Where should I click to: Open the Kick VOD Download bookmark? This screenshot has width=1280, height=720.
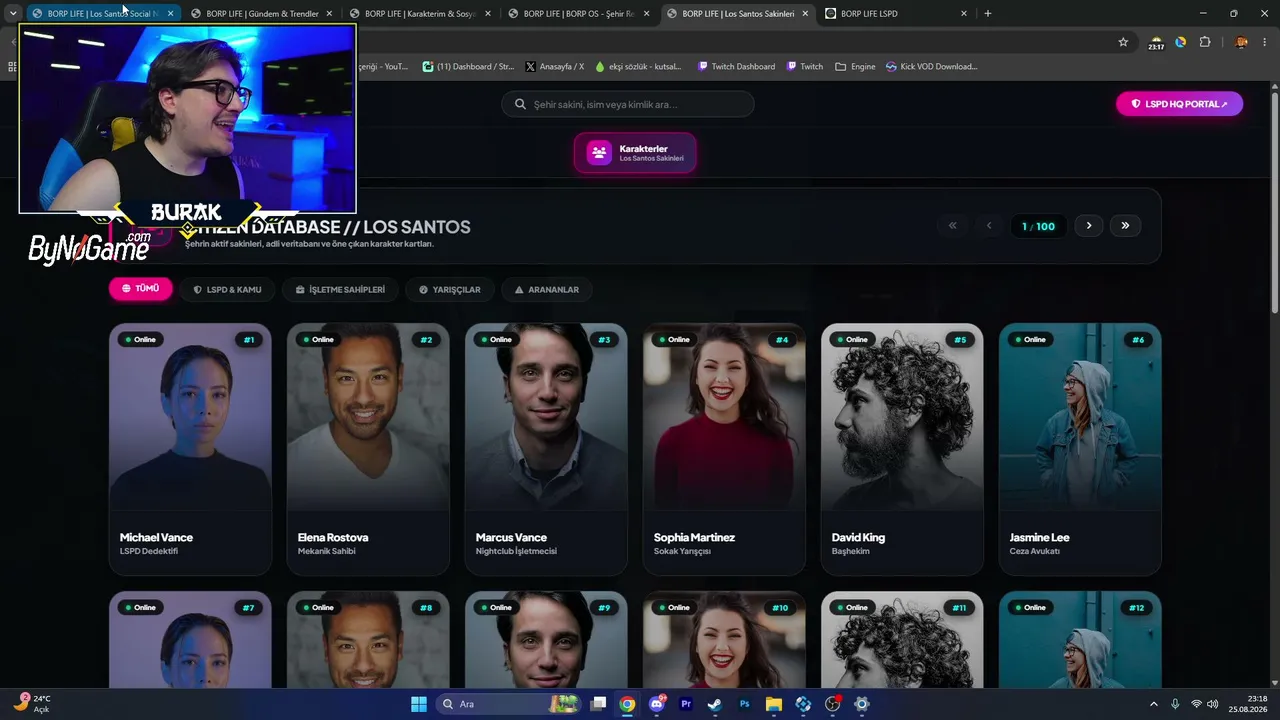931,66
